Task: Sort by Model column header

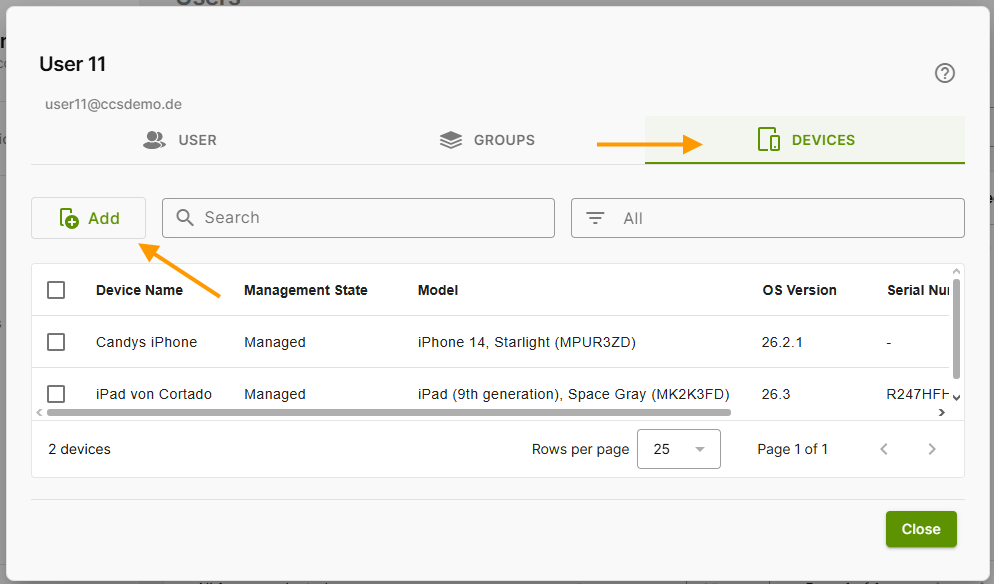Action: point(437,290)
